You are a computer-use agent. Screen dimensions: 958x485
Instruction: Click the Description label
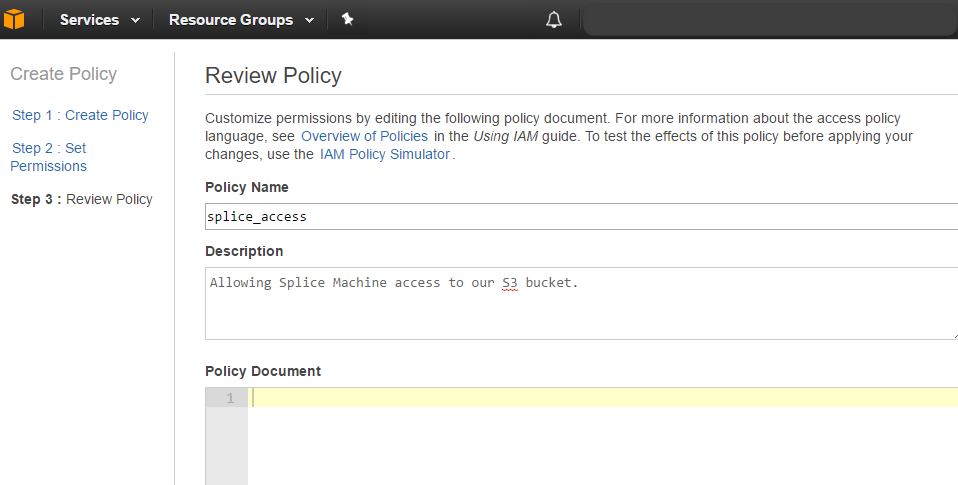pyautogui.click(x=244, y=251)
